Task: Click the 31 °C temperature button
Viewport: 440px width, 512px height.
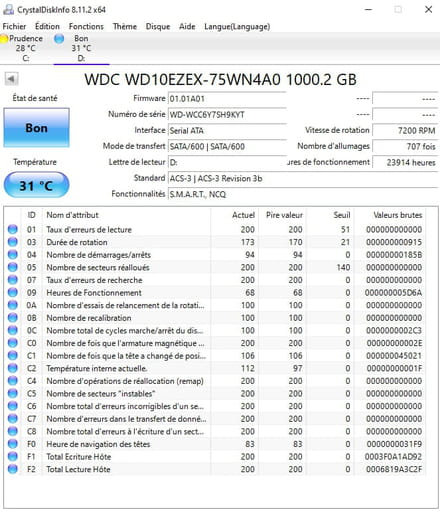Action: tap(36, 185)
